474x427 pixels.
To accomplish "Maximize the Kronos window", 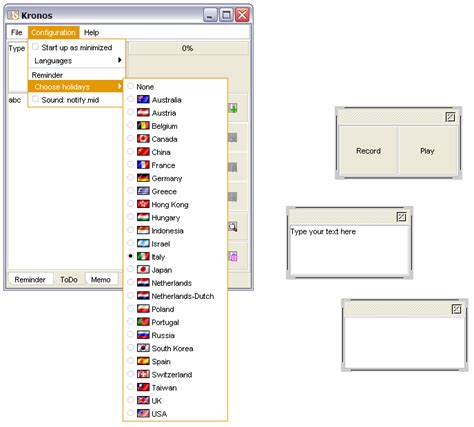I will [226, 15].
